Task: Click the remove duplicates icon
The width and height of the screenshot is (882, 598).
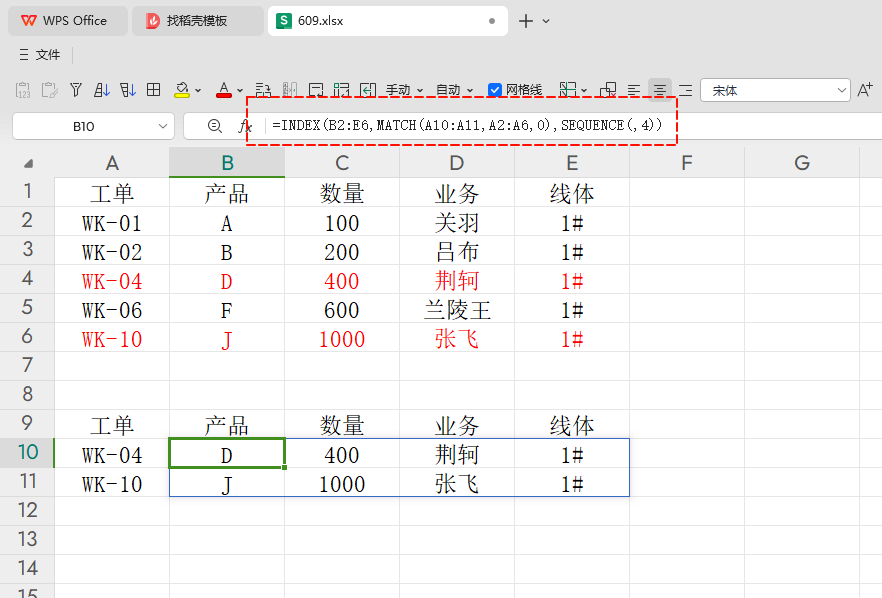Action: tap(608, 90)
